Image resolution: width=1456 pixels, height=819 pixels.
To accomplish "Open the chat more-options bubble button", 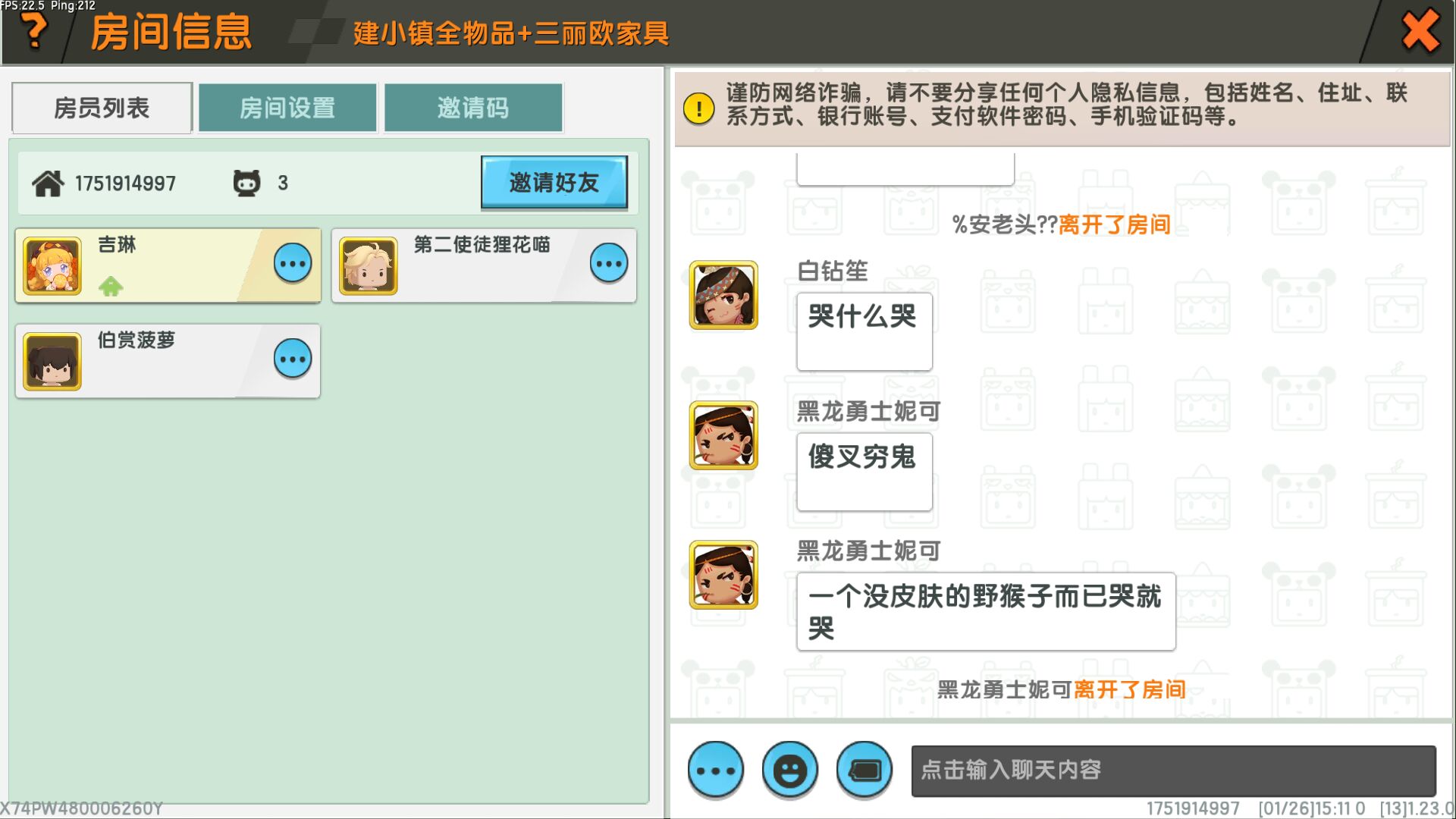I will click(715, 770).
